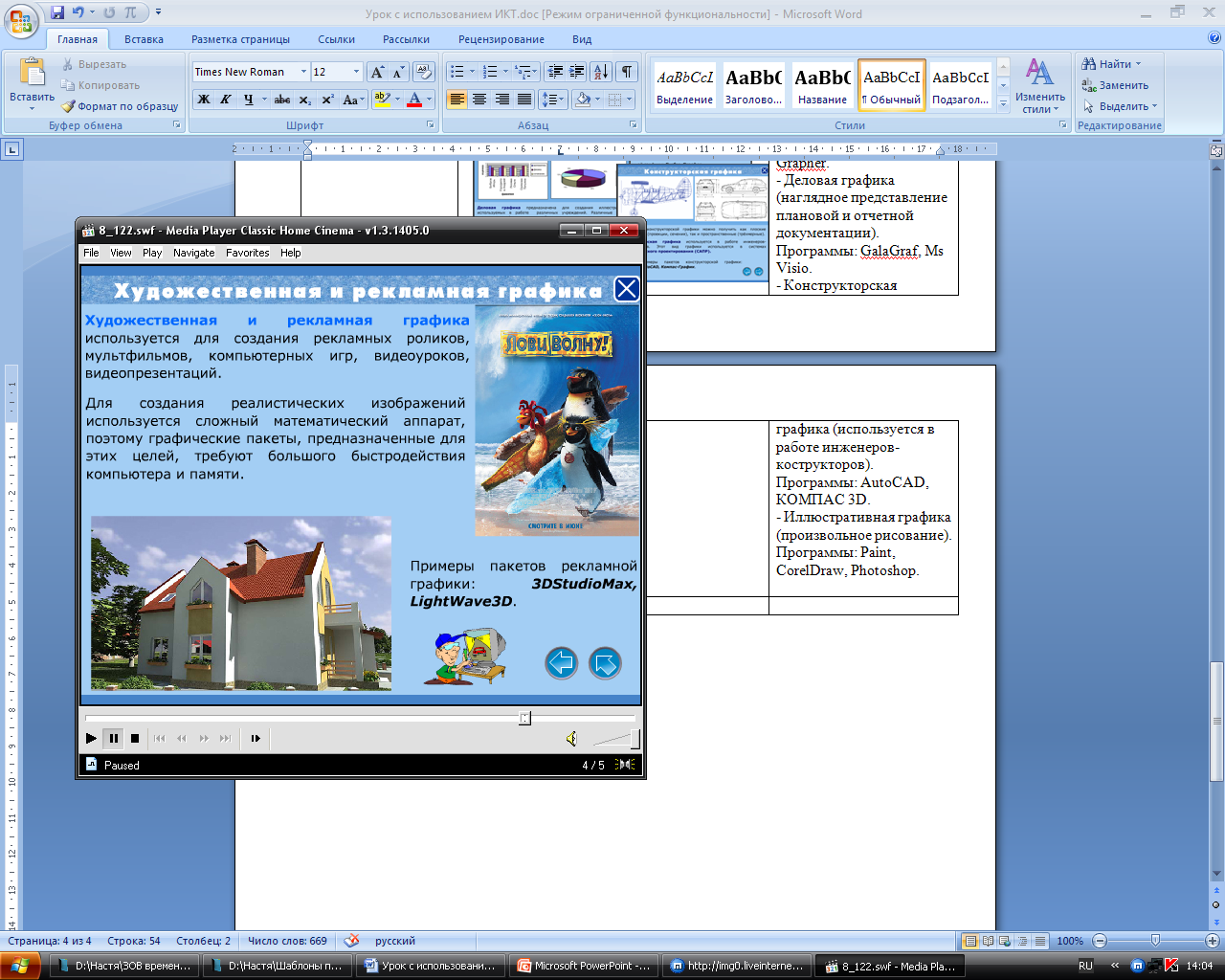The height and width of the screenshot is (980, 1225).
Task: Clear text formatting in Word ribbon
Action: (425, 72)
